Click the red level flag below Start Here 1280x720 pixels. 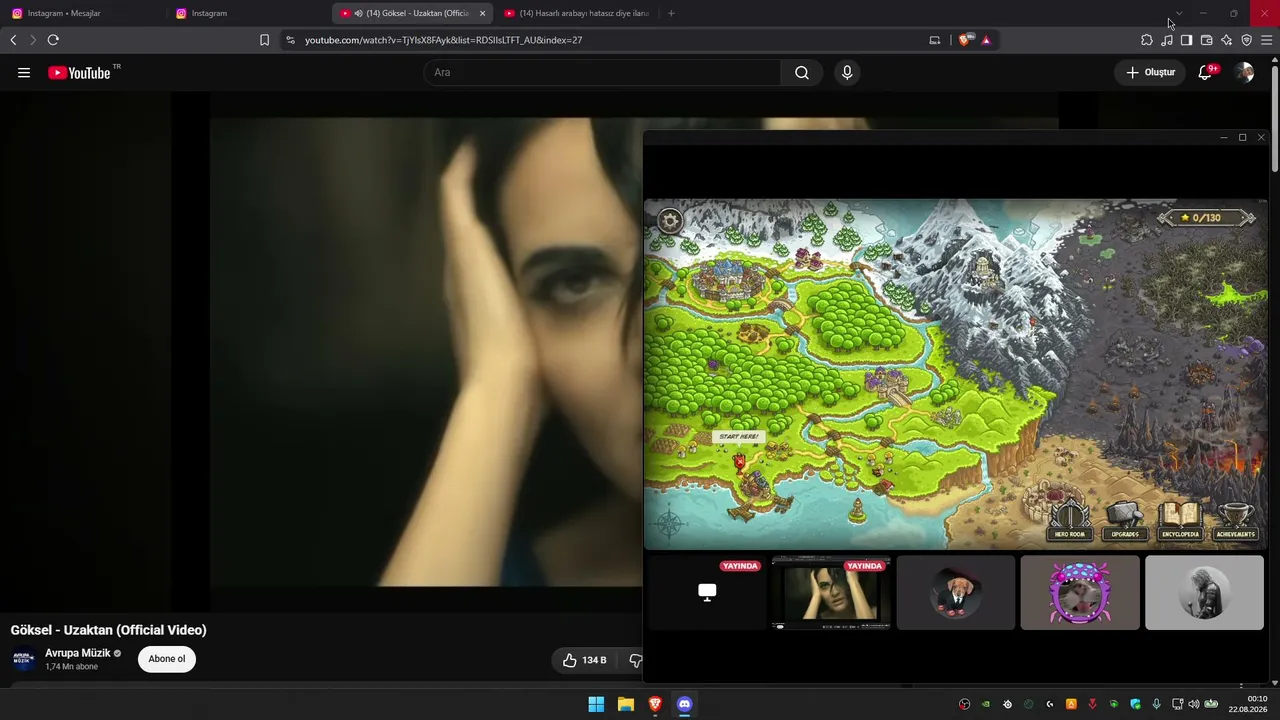click(739, 462)
